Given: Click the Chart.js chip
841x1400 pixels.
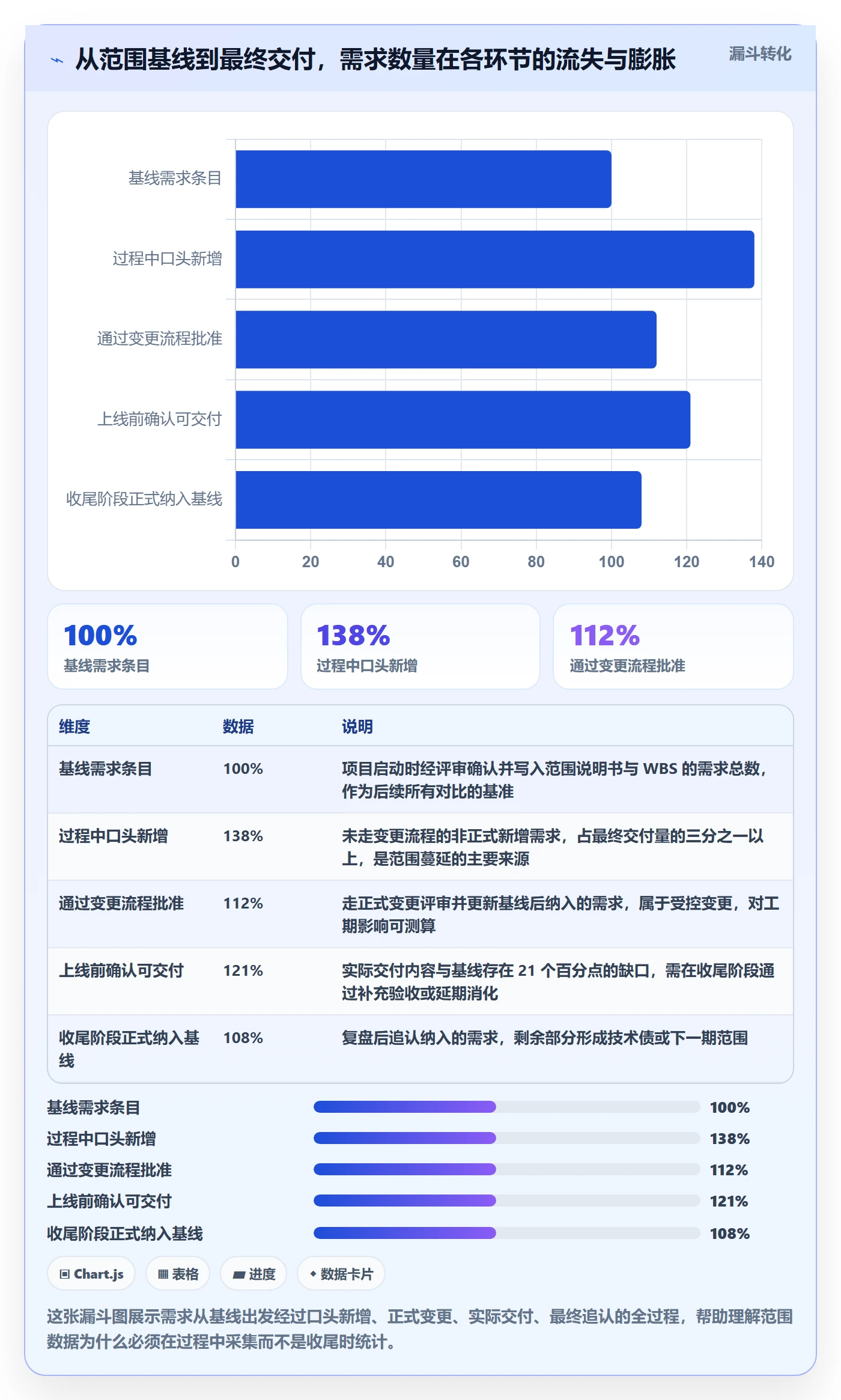Looking at the screenshot, I should (91, 1273).
